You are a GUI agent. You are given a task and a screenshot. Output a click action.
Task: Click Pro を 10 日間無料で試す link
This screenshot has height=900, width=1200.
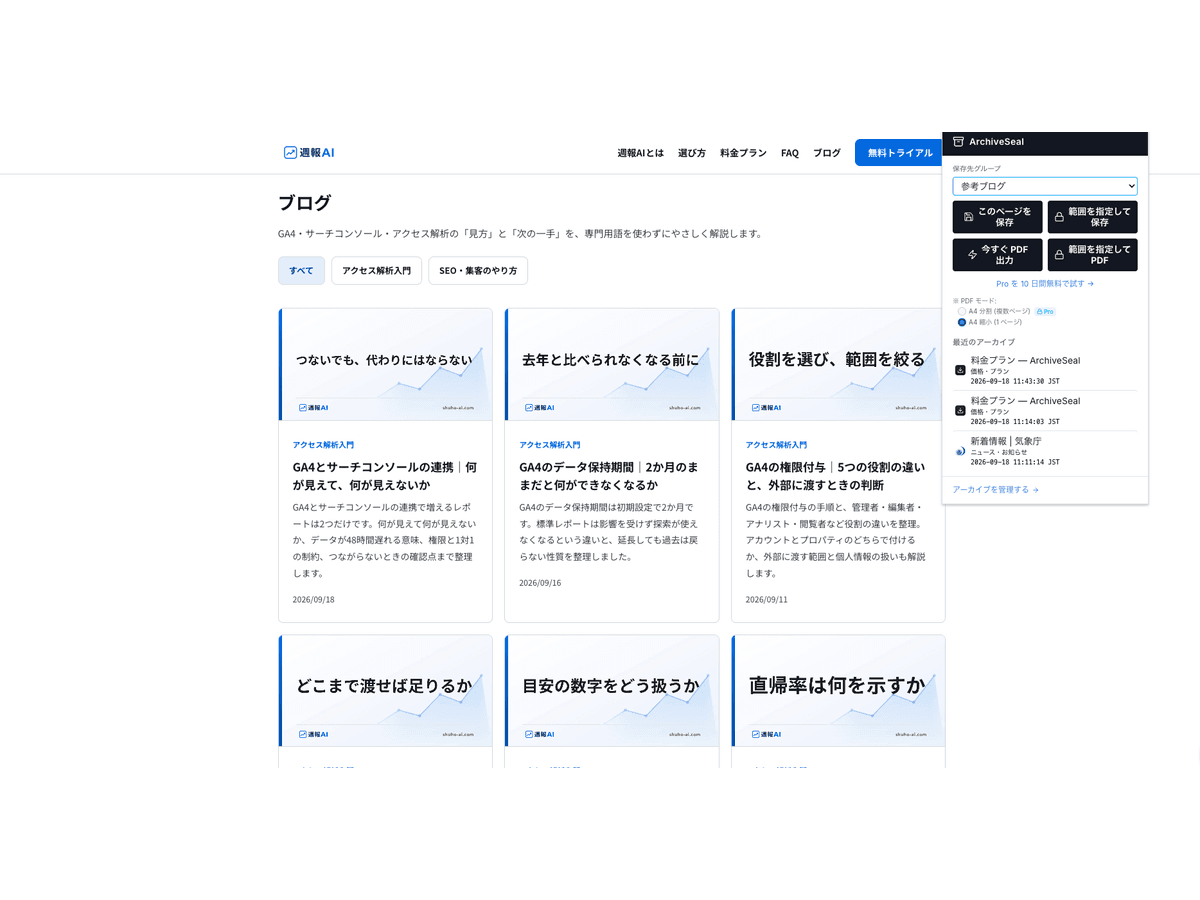click(1045, 284)
